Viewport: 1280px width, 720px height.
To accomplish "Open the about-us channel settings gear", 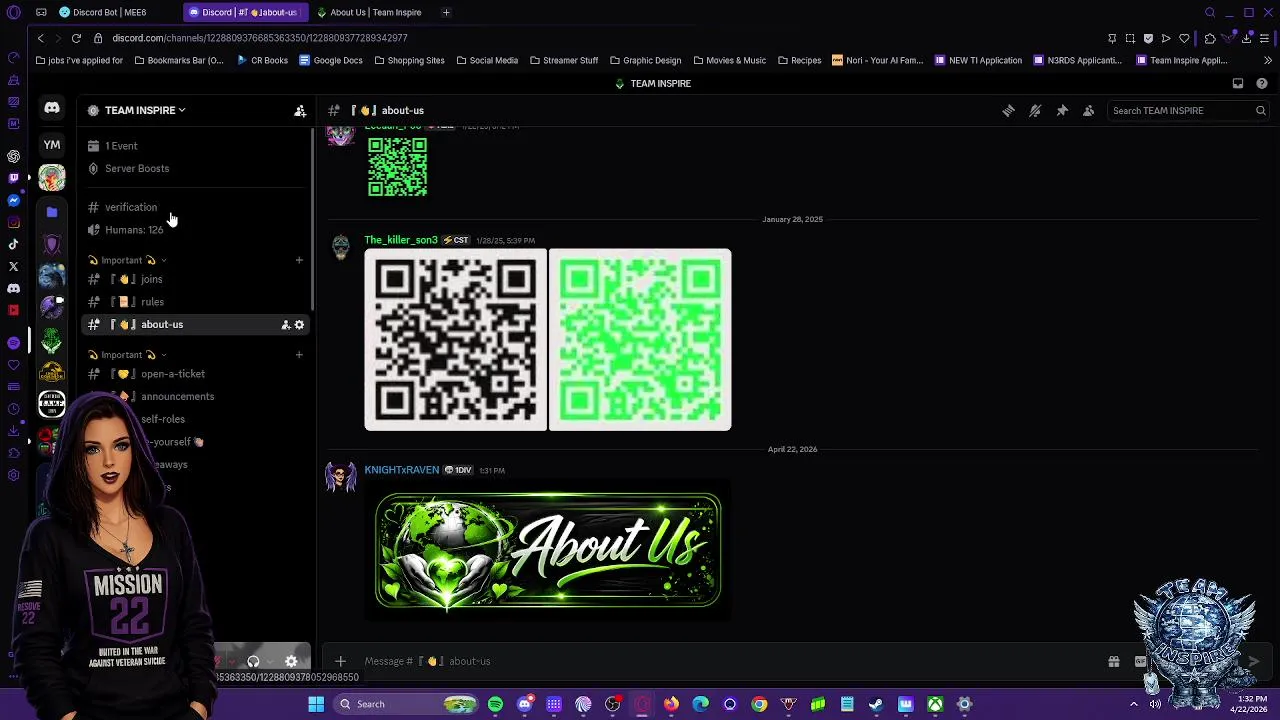I will (x=299, y=325).
